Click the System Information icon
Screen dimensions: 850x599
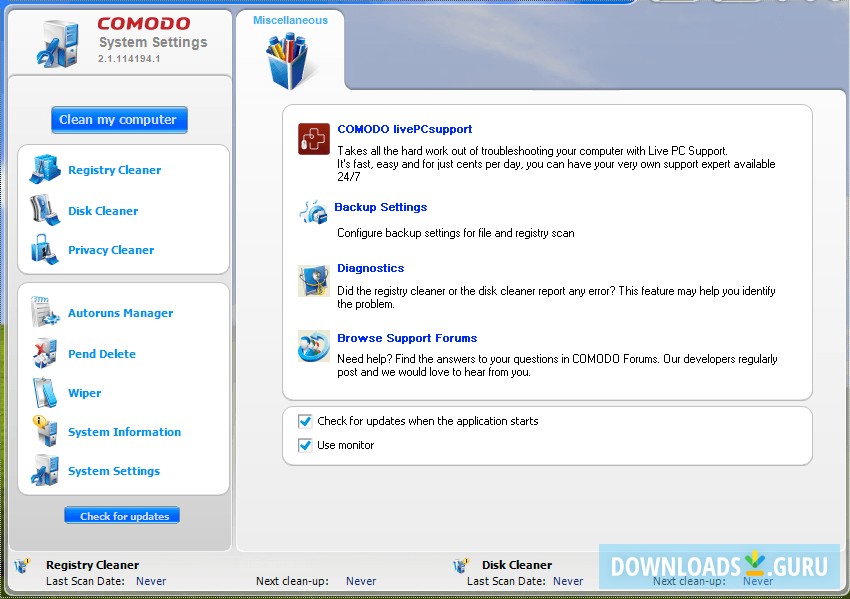[44, 431]
